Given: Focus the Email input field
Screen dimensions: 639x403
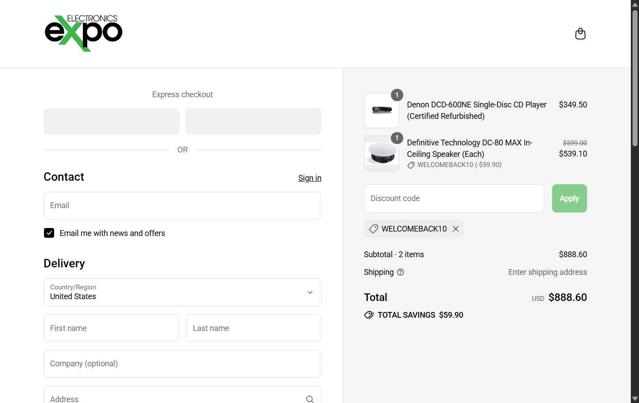Looking at the screenshot, I should coord(182,205).
